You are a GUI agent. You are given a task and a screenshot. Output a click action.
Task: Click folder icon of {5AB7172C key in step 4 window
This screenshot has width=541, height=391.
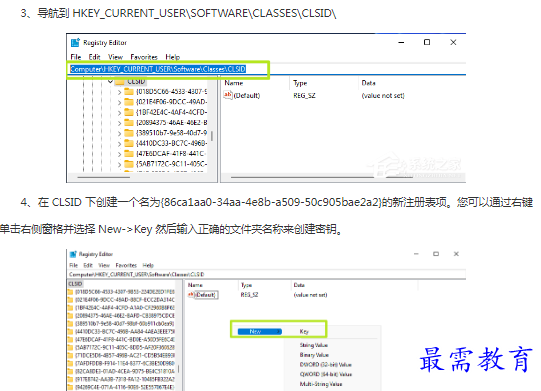(x=71, y=348)
